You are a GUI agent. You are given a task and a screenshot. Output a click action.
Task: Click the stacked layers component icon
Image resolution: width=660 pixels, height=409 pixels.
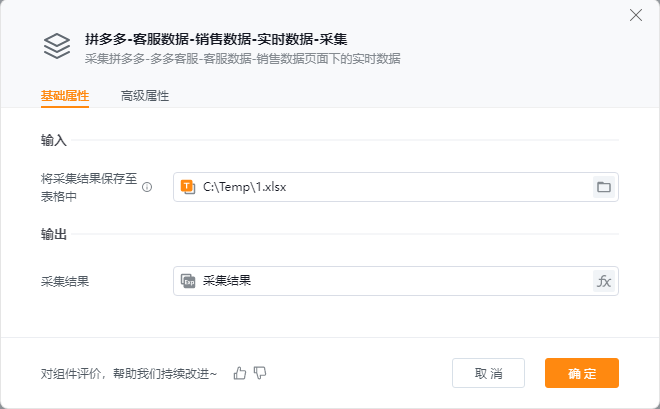click(56, 47)
